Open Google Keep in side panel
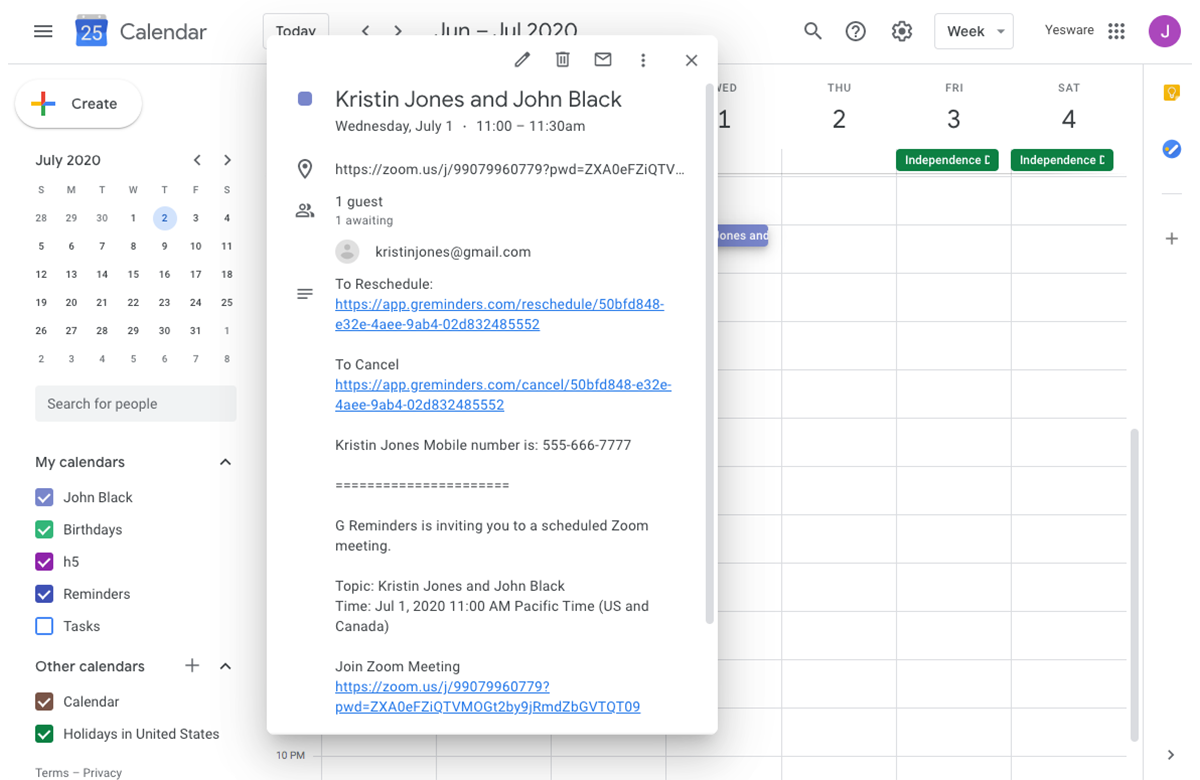The height and width of the screenshot is (780, 1200). pyautogui.click(x=1172, y=93)
